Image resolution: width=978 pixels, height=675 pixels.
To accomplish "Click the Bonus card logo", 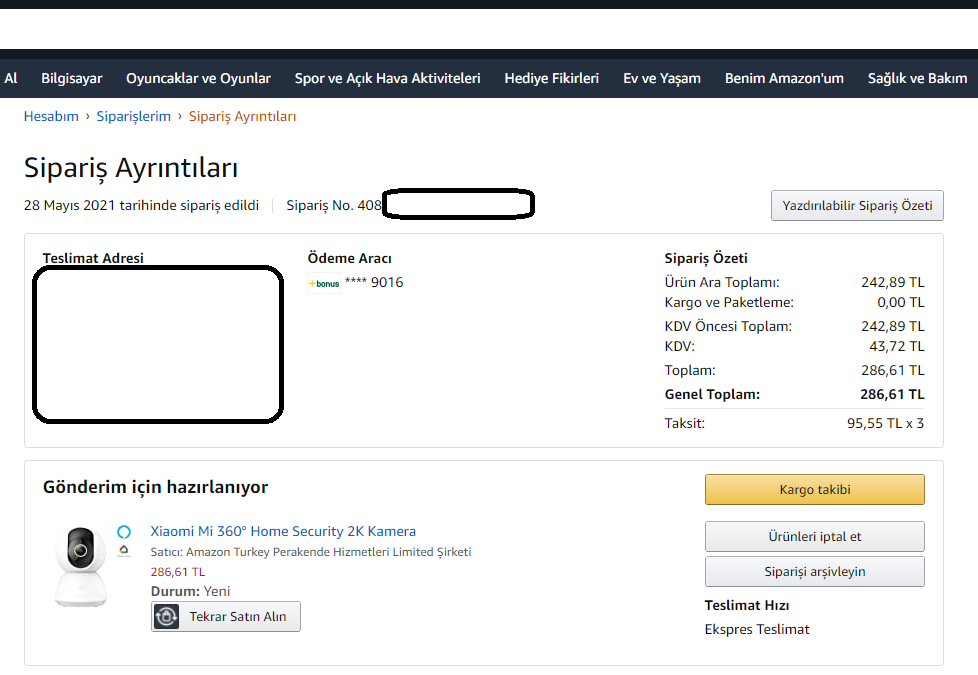I will (x=324, y=283).
